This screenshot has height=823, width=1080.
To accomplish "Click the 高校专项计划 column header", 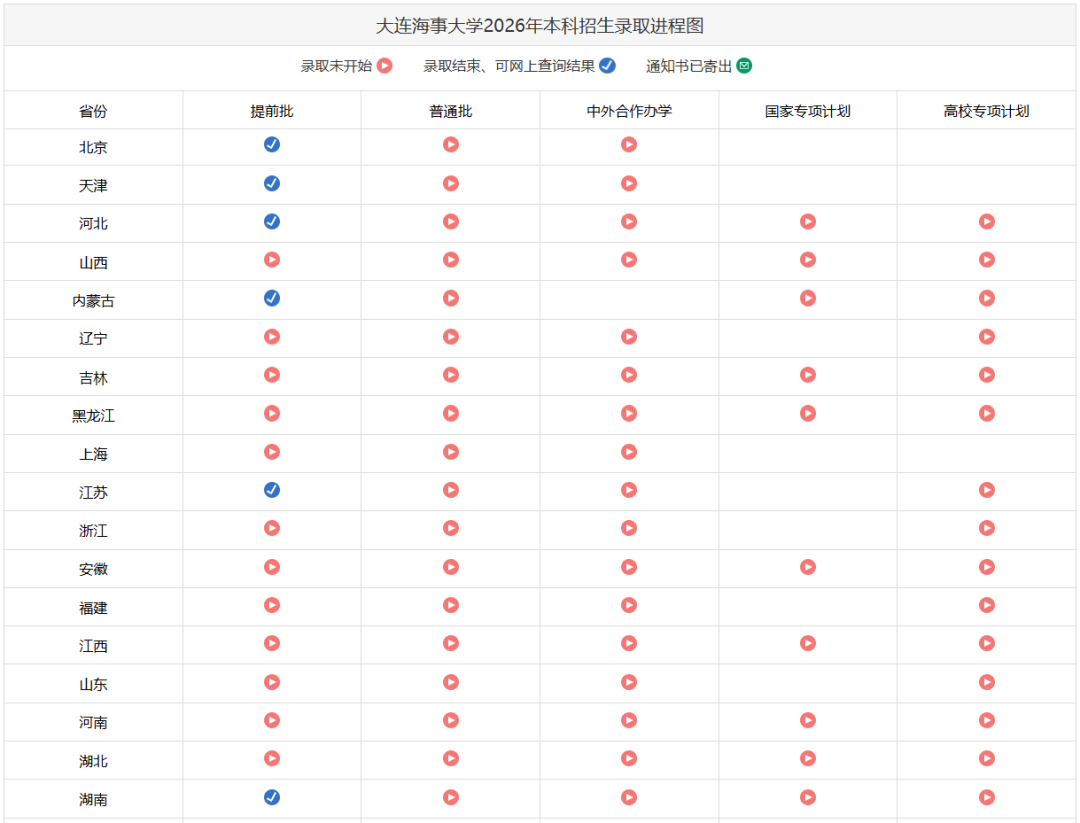I will [986, 111].
